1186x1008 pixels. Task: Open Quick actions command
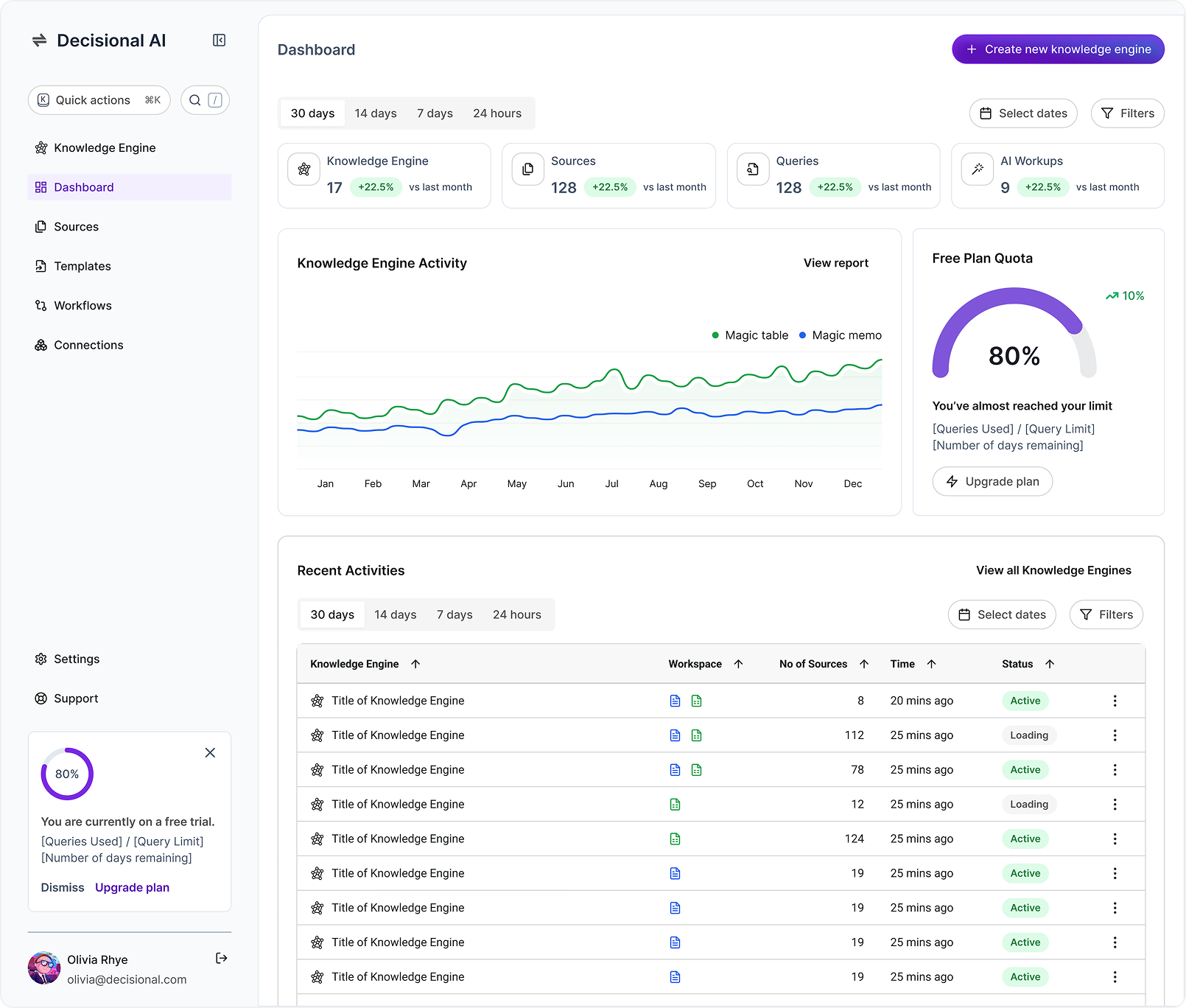point(99,100)
